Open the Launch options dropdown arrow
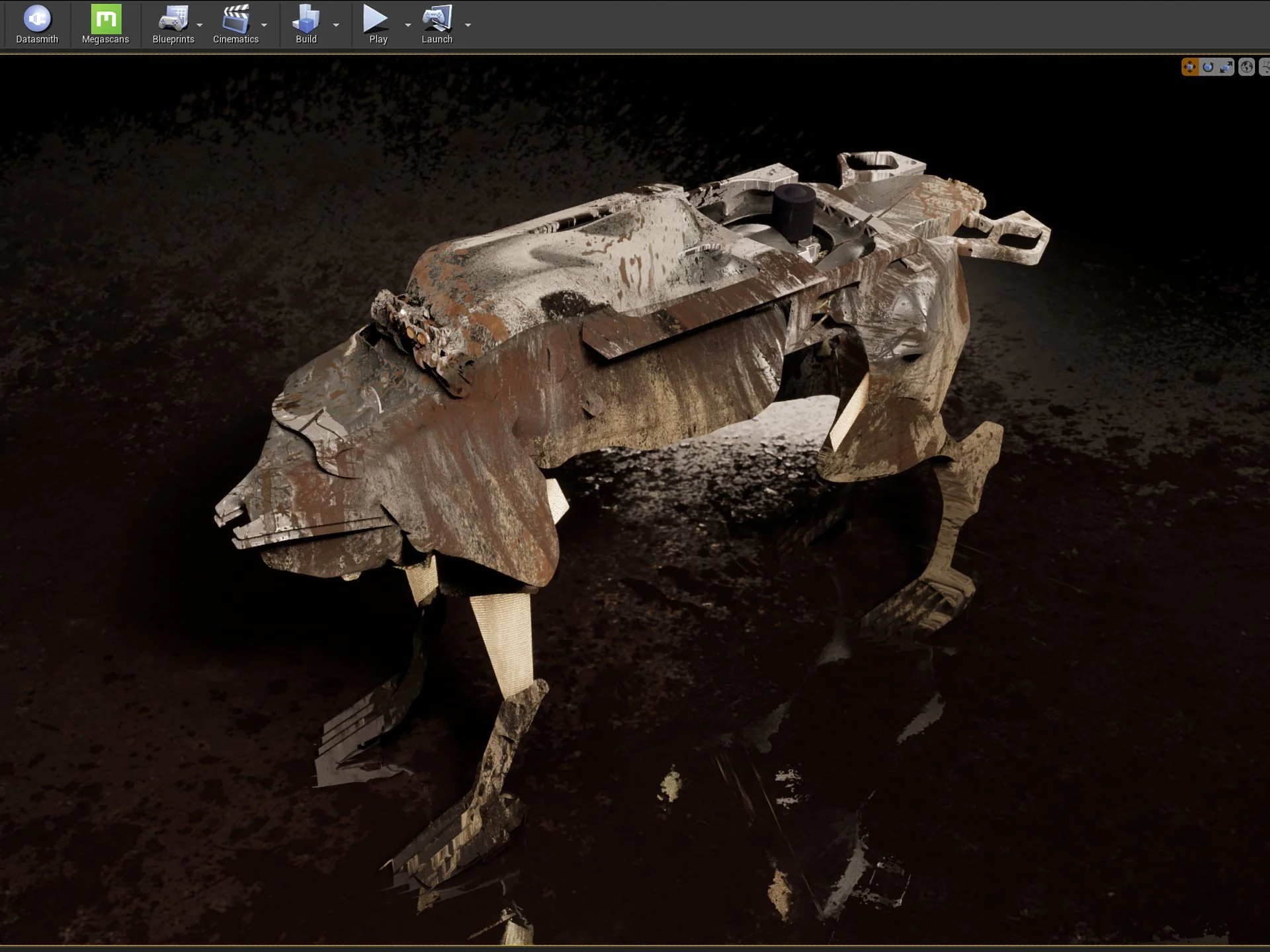 [468, 25]
